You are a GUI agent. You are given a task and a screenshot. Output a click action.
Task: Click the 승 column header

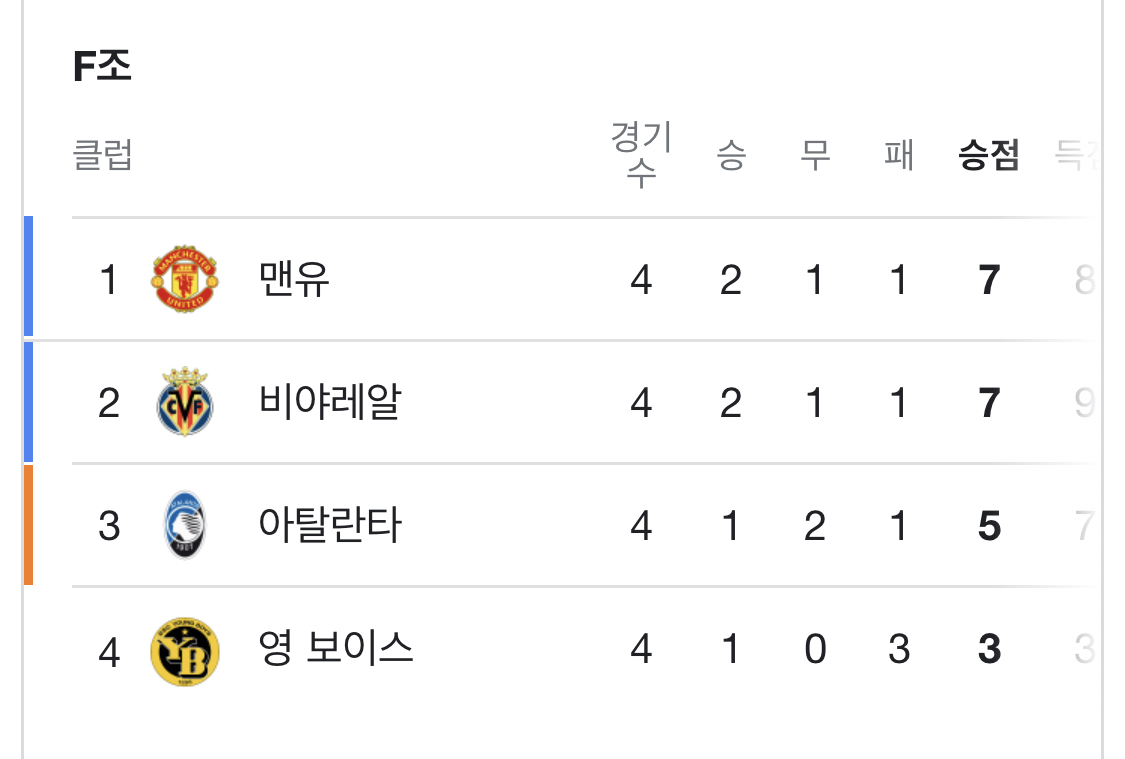[x=731, y=154]
